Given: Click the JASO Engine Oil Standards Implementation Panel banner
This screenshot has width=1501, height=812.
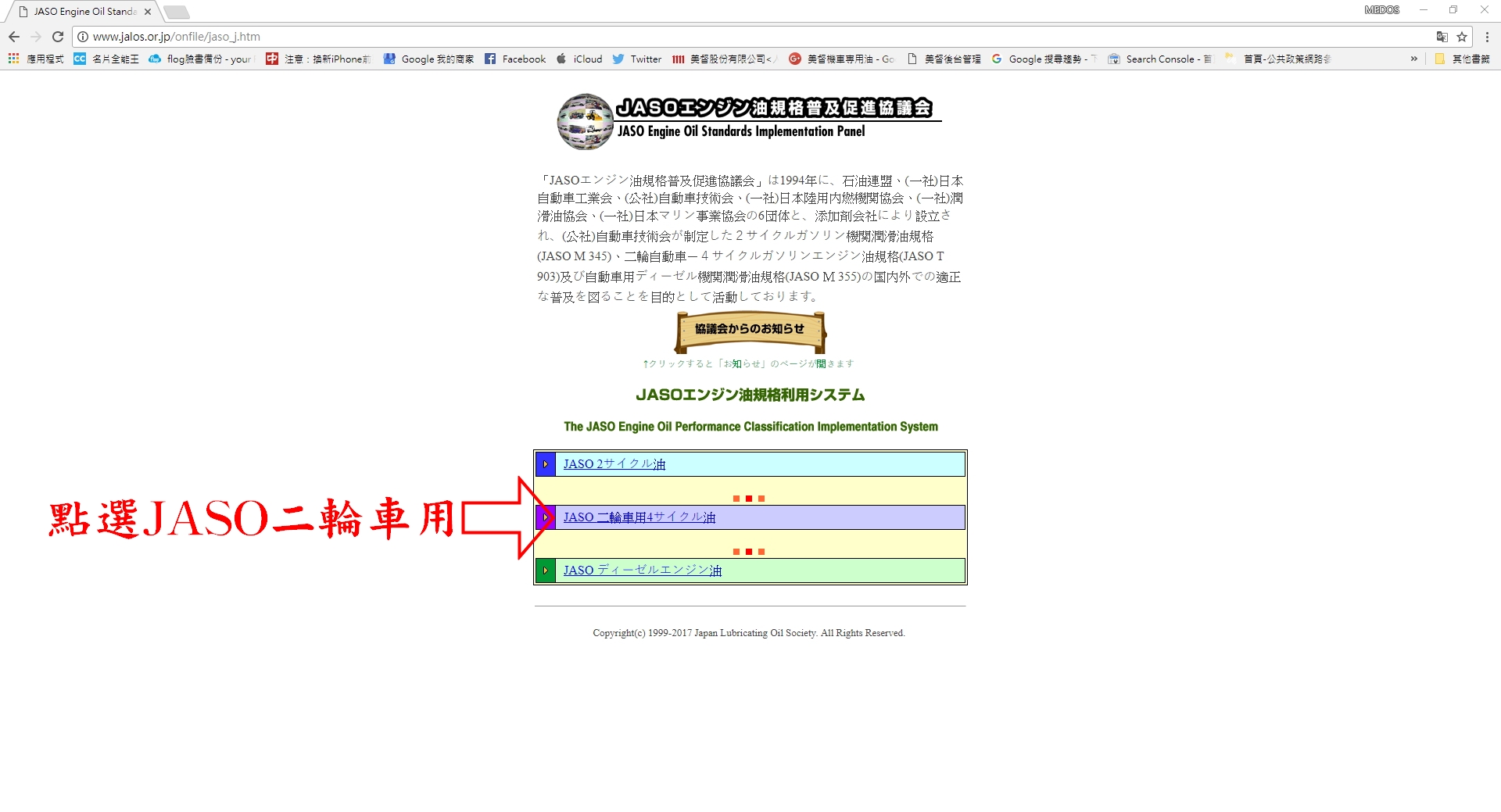Looking at the screenshot, I should (x=750, y=121).
